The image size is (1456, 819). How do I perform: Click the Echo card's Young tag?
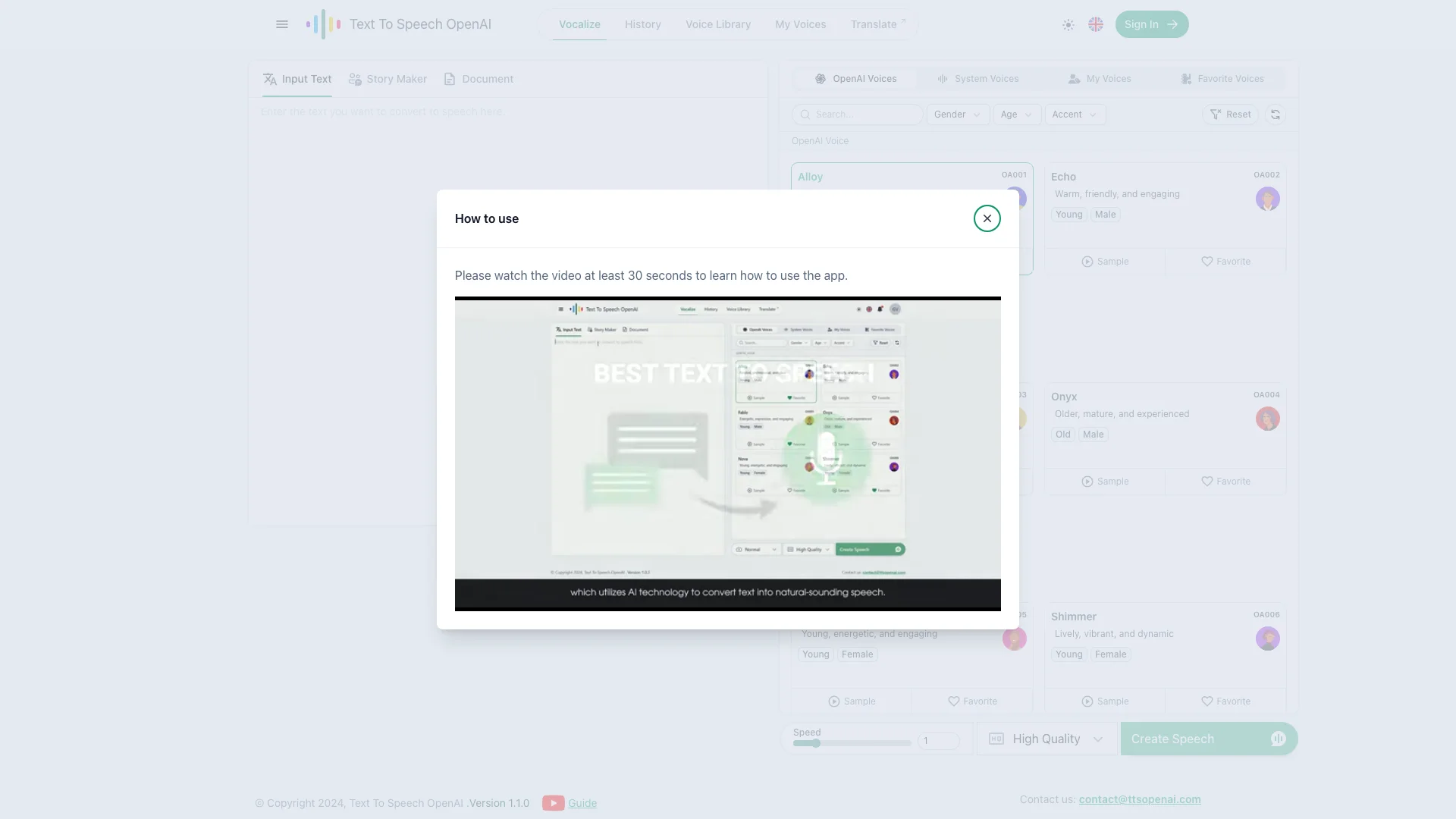(x=1069, y=215)
